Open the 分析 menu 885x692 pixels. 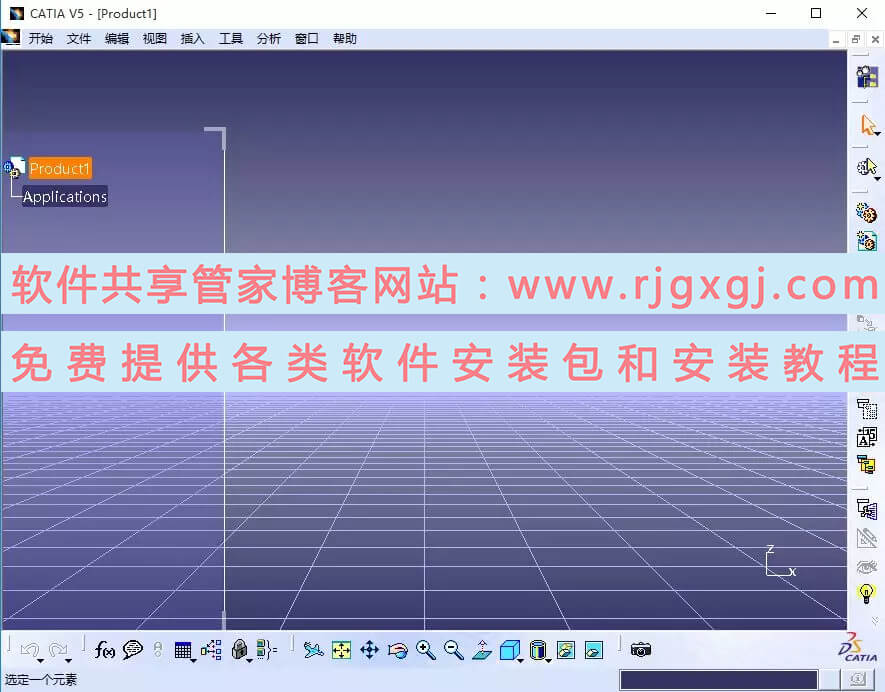click(x=269, y=38)
